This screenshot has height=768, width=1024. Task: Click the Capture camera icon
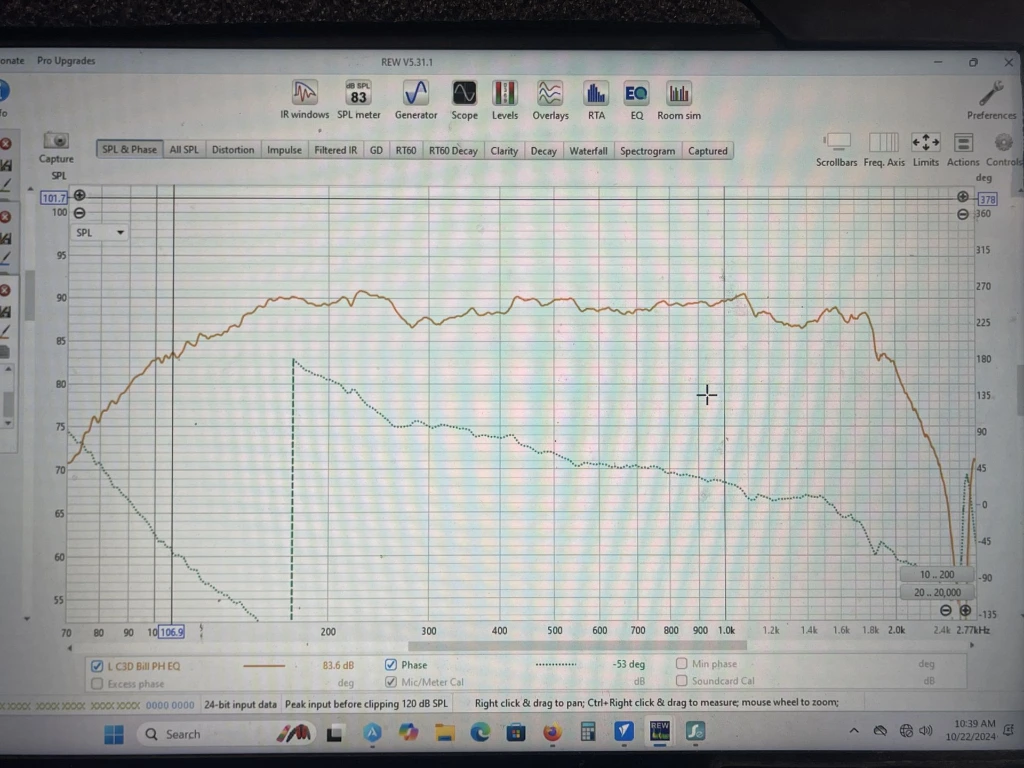(56, 142)
